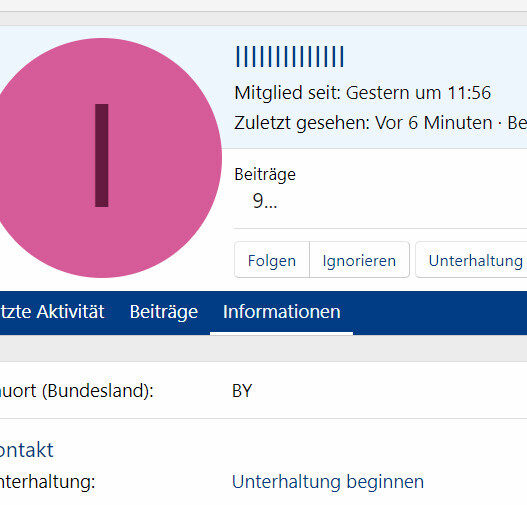Click the Wohnort (Bundesland) field label
Screen dimensions: 527x505
click(x=77, y=391)
